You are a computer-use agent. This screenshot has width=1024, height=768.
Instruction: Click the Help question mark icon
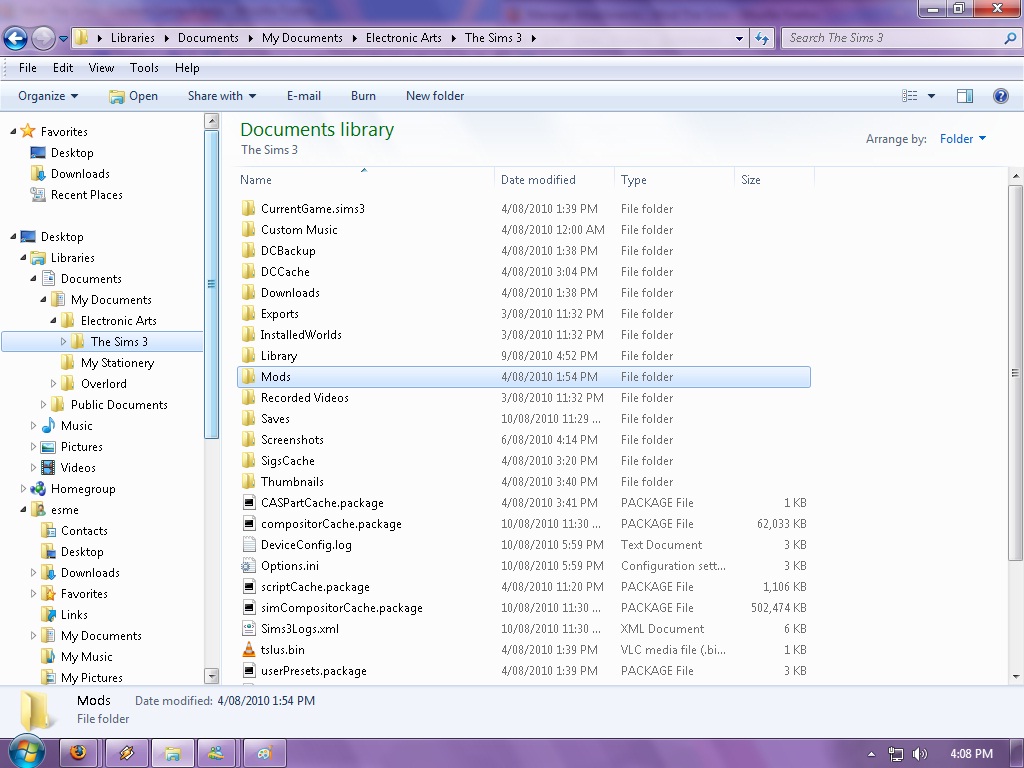pyautogui.click(x=1002, y=96)
